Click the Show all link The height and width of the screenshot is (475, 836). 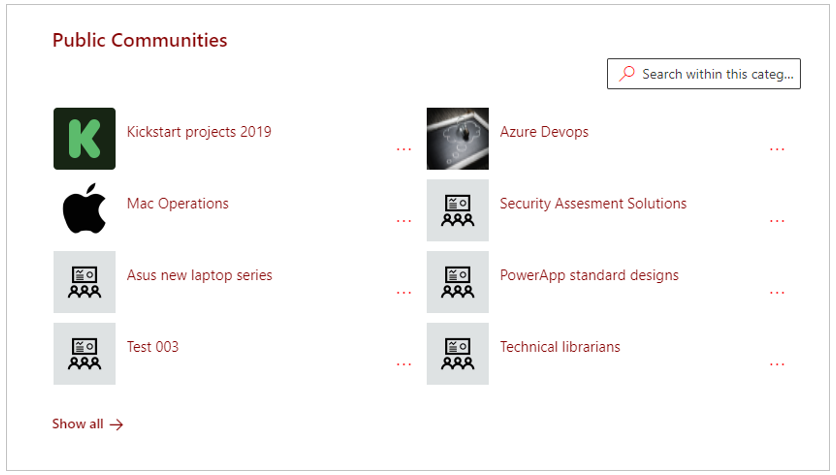(87, 424)
